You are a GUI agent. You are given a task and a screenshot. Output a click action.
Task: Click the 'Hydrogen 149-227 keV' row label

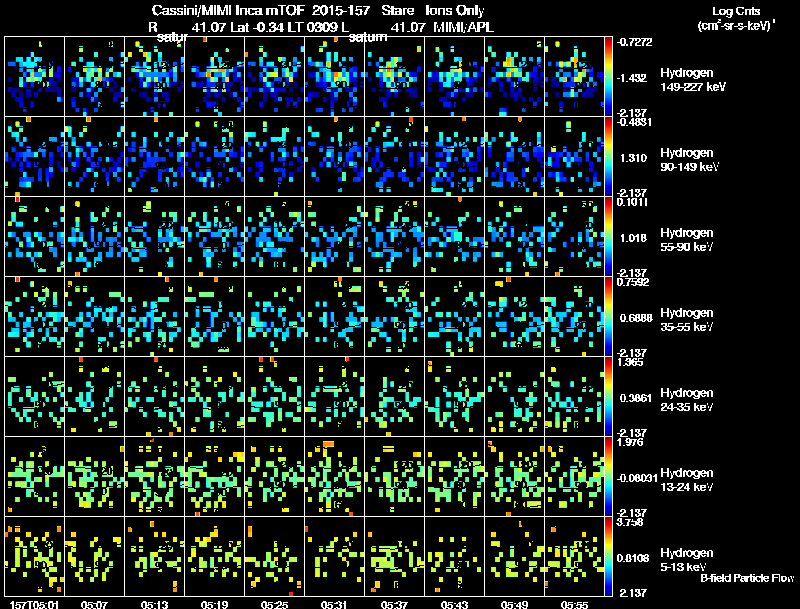pyautogui.click(x=692, y=80)
